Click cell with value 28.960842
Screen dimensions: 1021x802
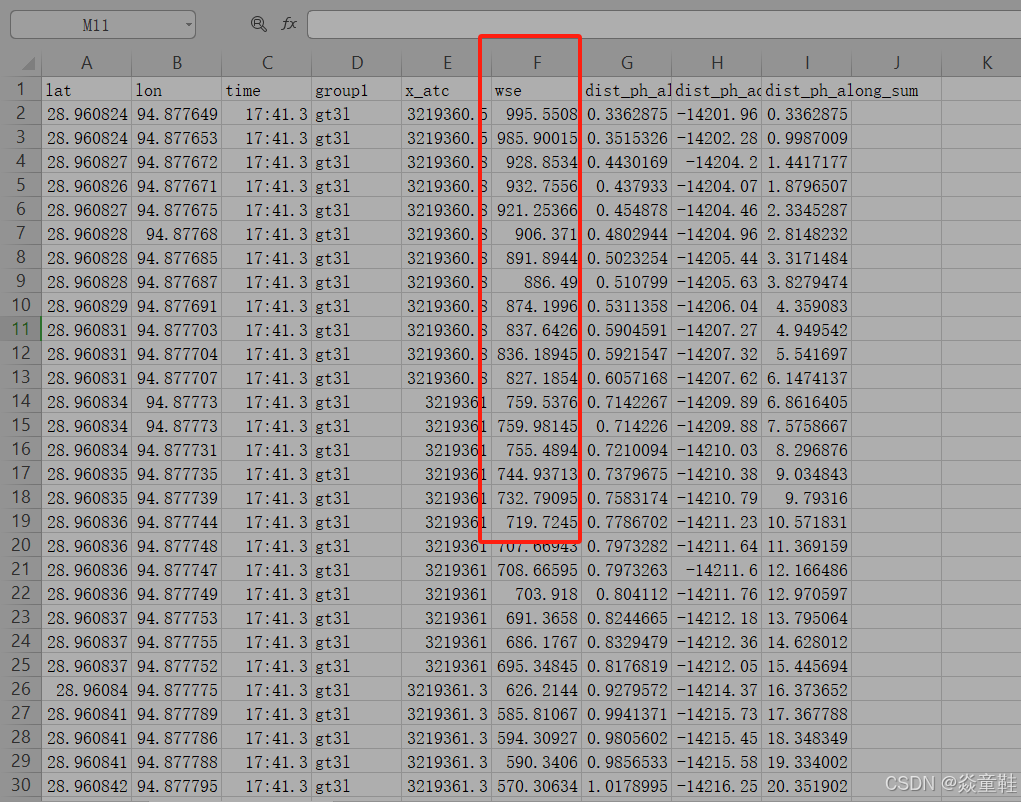click(87, 786)
